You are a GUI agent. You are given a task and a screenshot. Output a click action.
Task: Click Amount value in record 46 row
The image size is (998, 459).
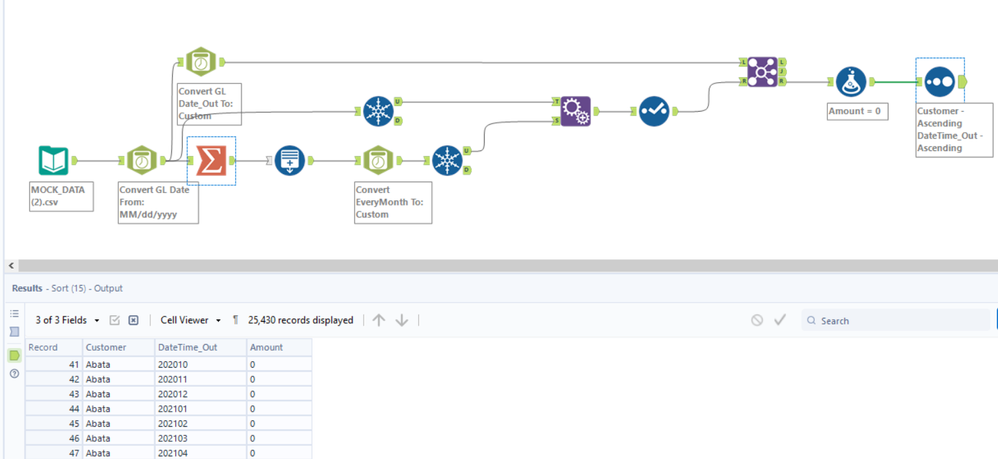[279, 437]
